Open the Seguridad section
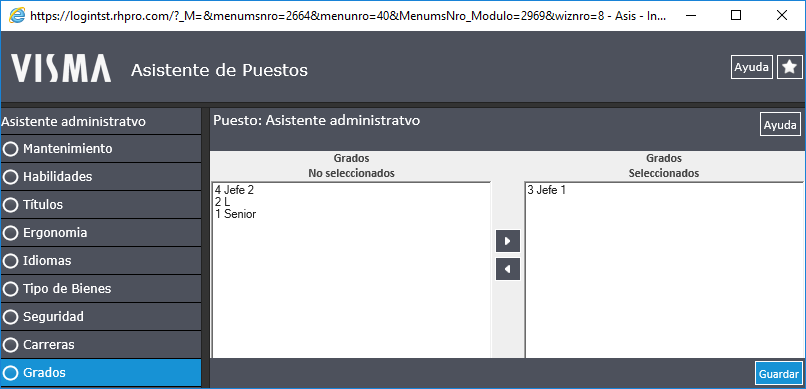The height and width of the screenshot is (389, 806). click(101, 317)
